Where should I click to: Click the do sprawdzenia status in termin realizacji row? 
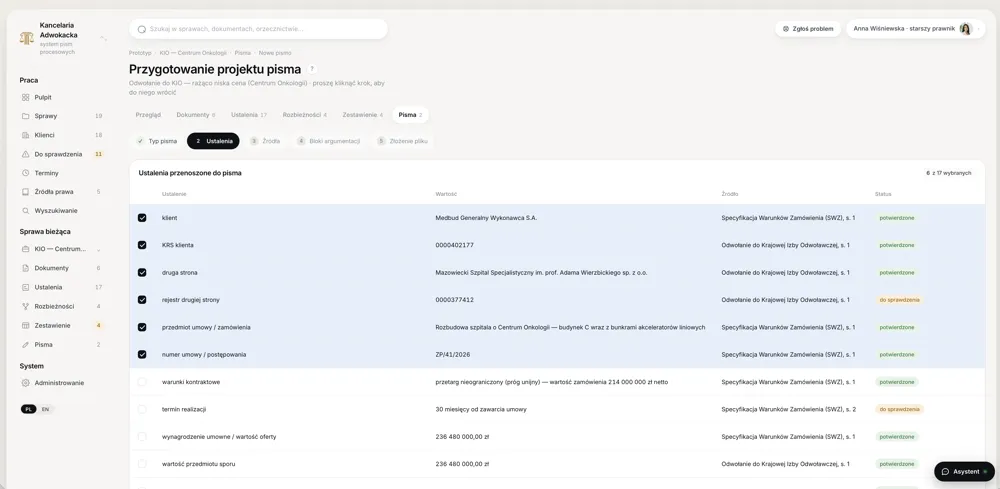click(899, 409)
